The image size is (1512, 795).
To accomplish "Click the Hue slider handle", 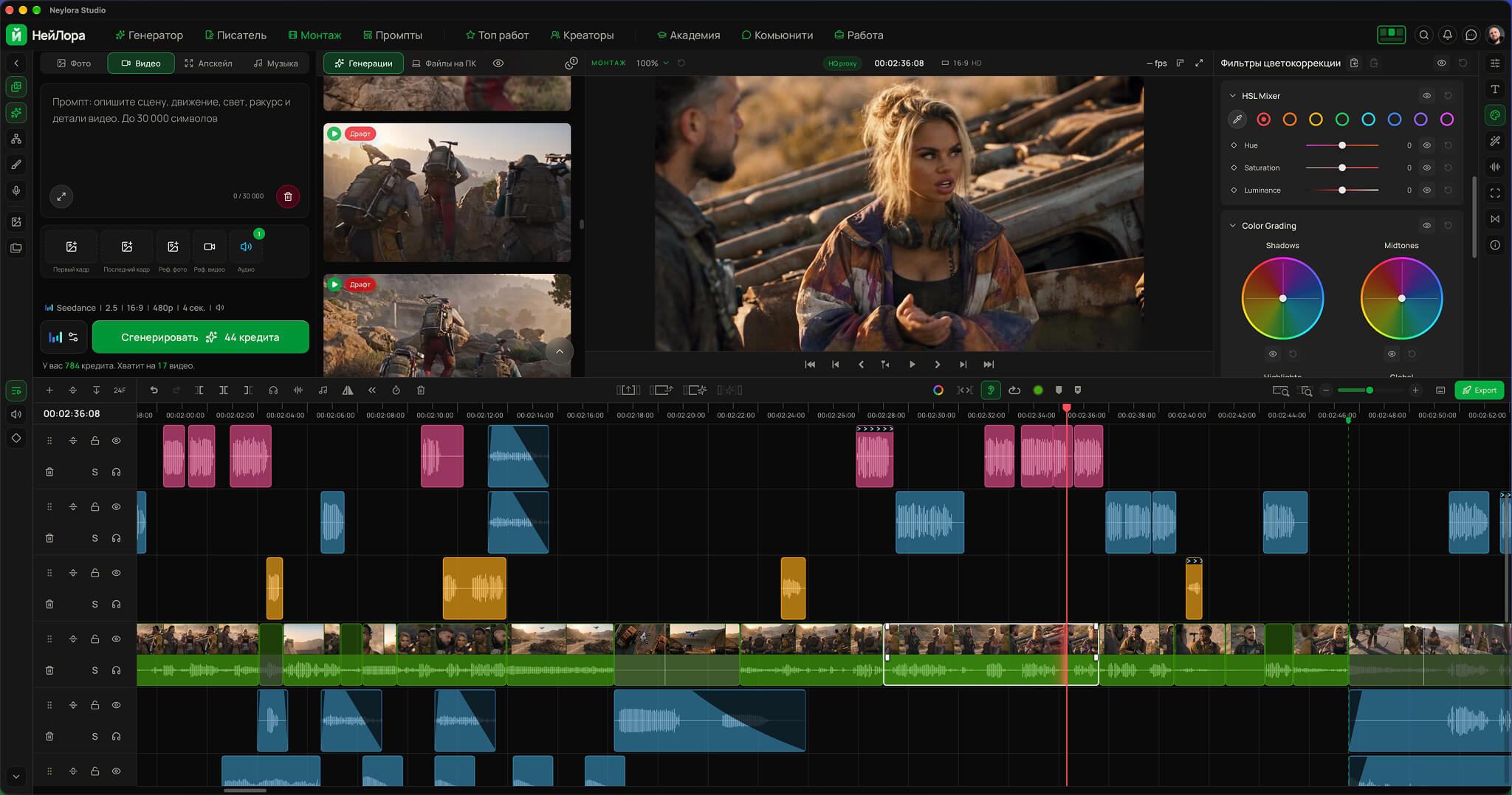I will pos(1342,145).
